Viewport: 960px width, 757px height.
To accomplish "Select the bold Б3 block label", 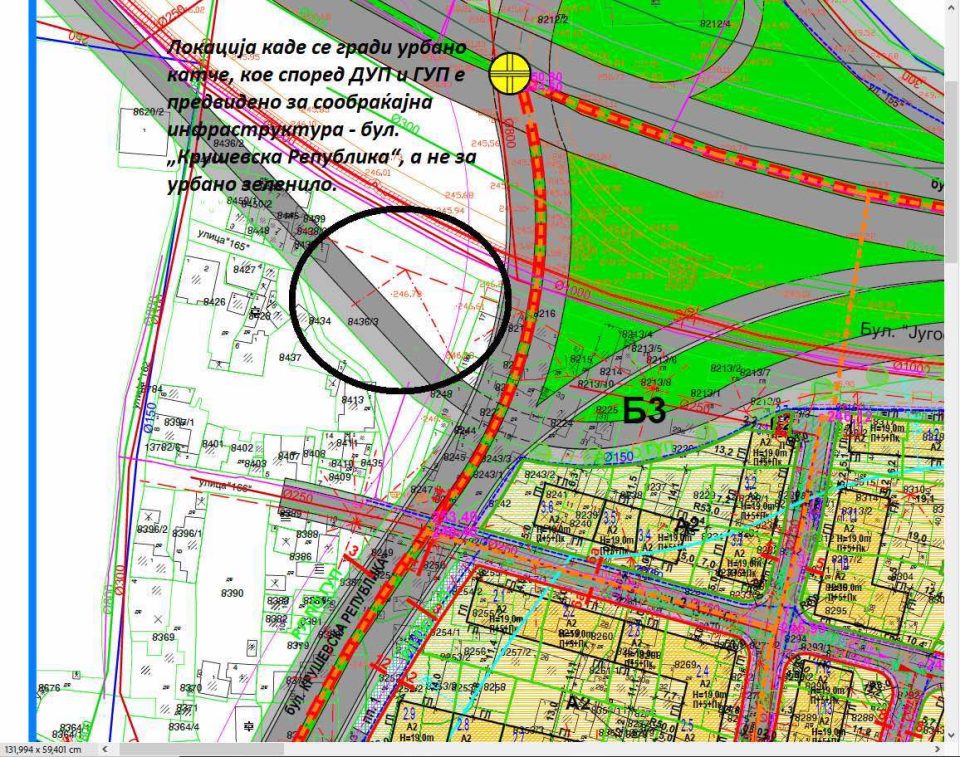I will coord(645,410).
